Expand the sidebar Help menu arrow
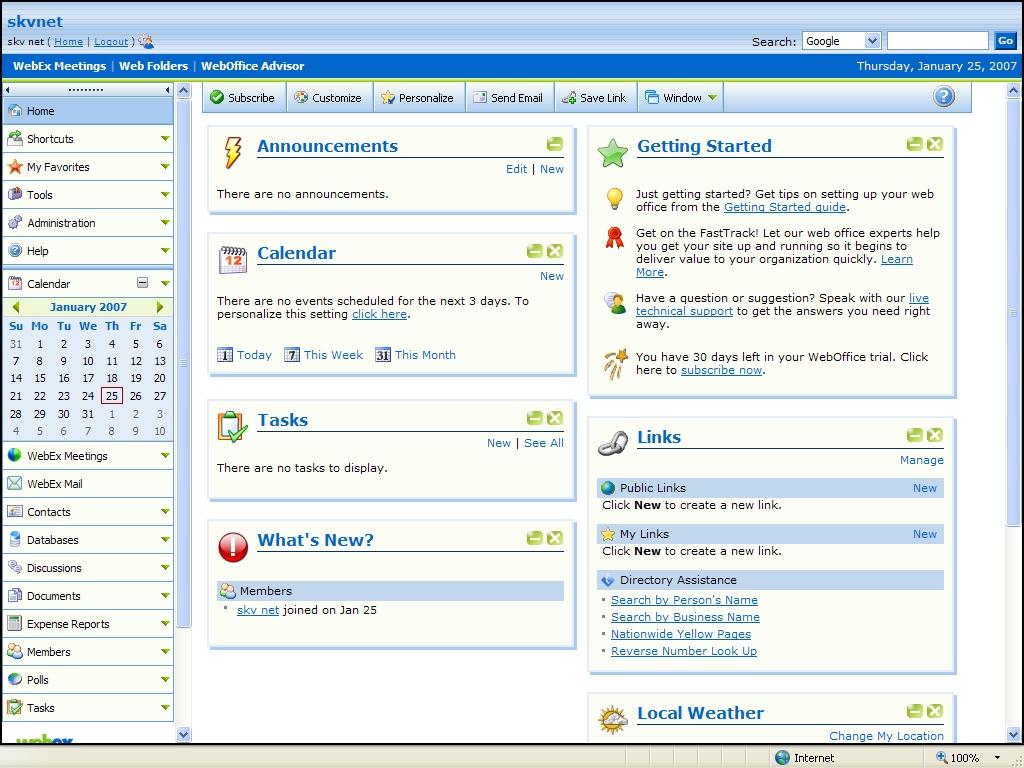 (x=165, y=251)
